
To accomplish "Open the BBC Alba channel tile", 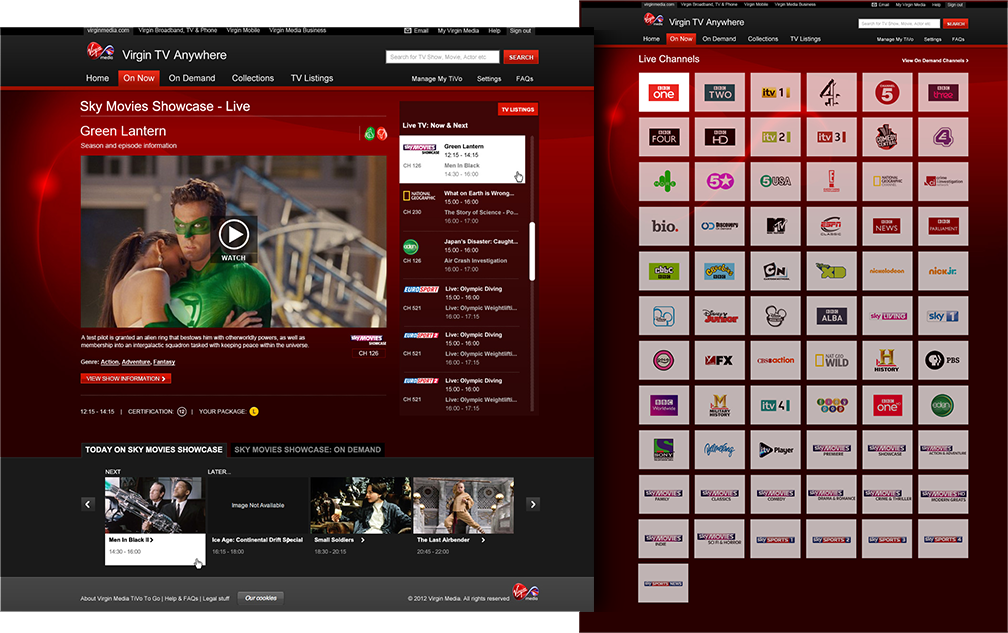I will (831, 316).
